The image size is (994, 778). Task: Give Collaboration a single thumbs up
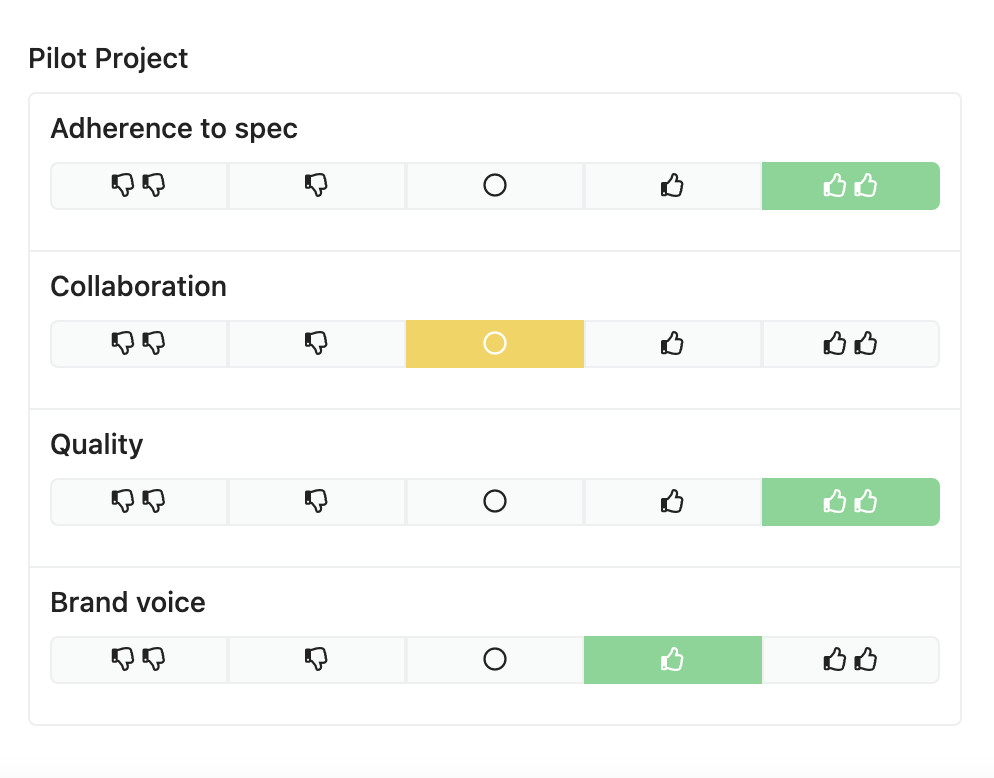pyautogui.click(x=673, y=344)
